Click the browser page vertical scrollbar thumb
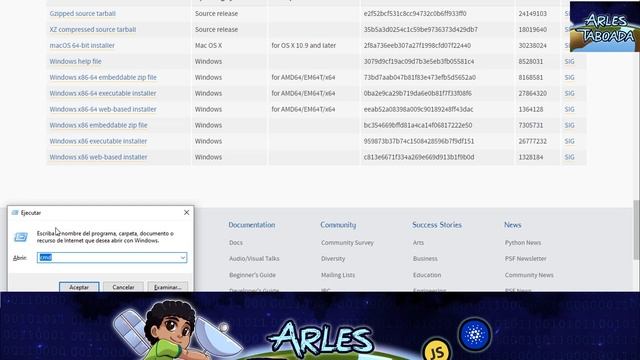640x360 pixels. [636, 229]
